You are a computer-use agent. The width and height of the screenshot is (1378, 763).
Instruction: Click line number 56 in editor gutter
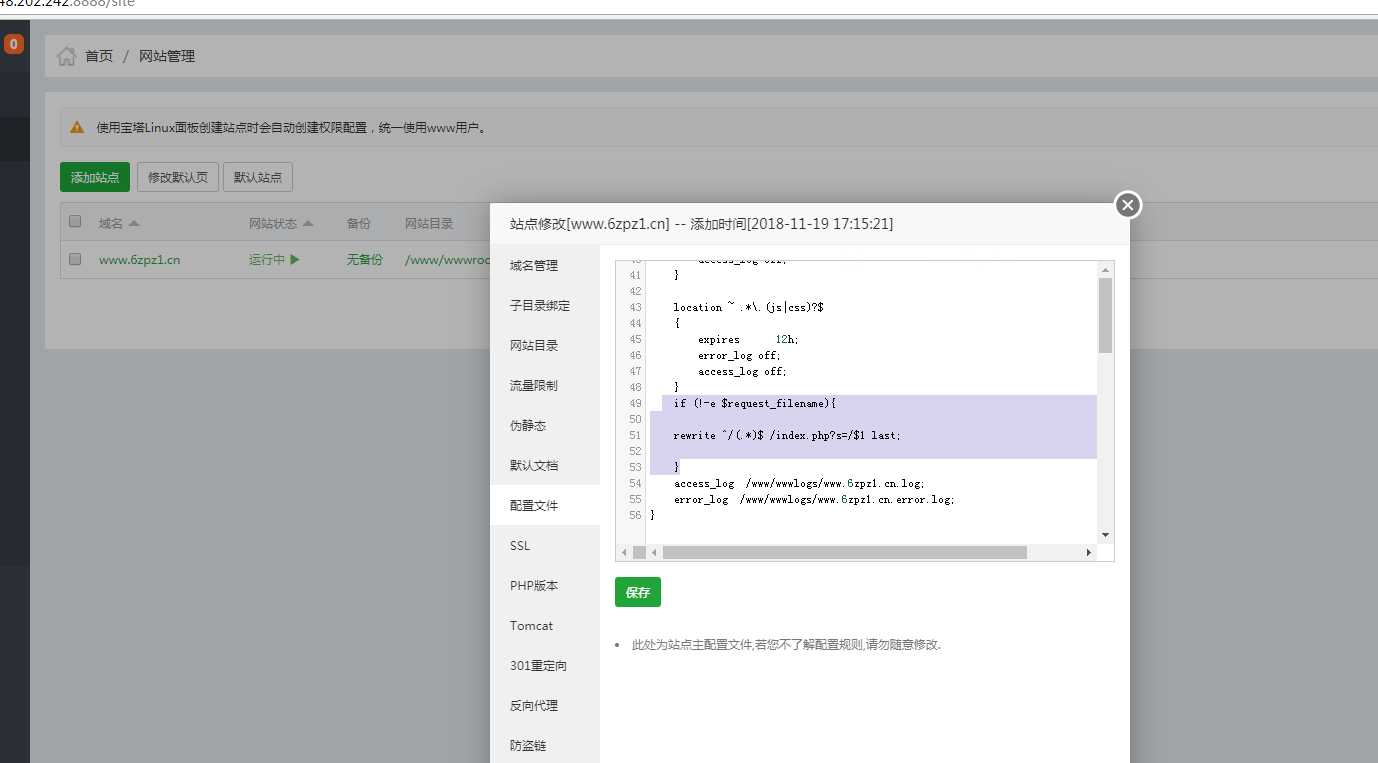click(x=635, y=515)
